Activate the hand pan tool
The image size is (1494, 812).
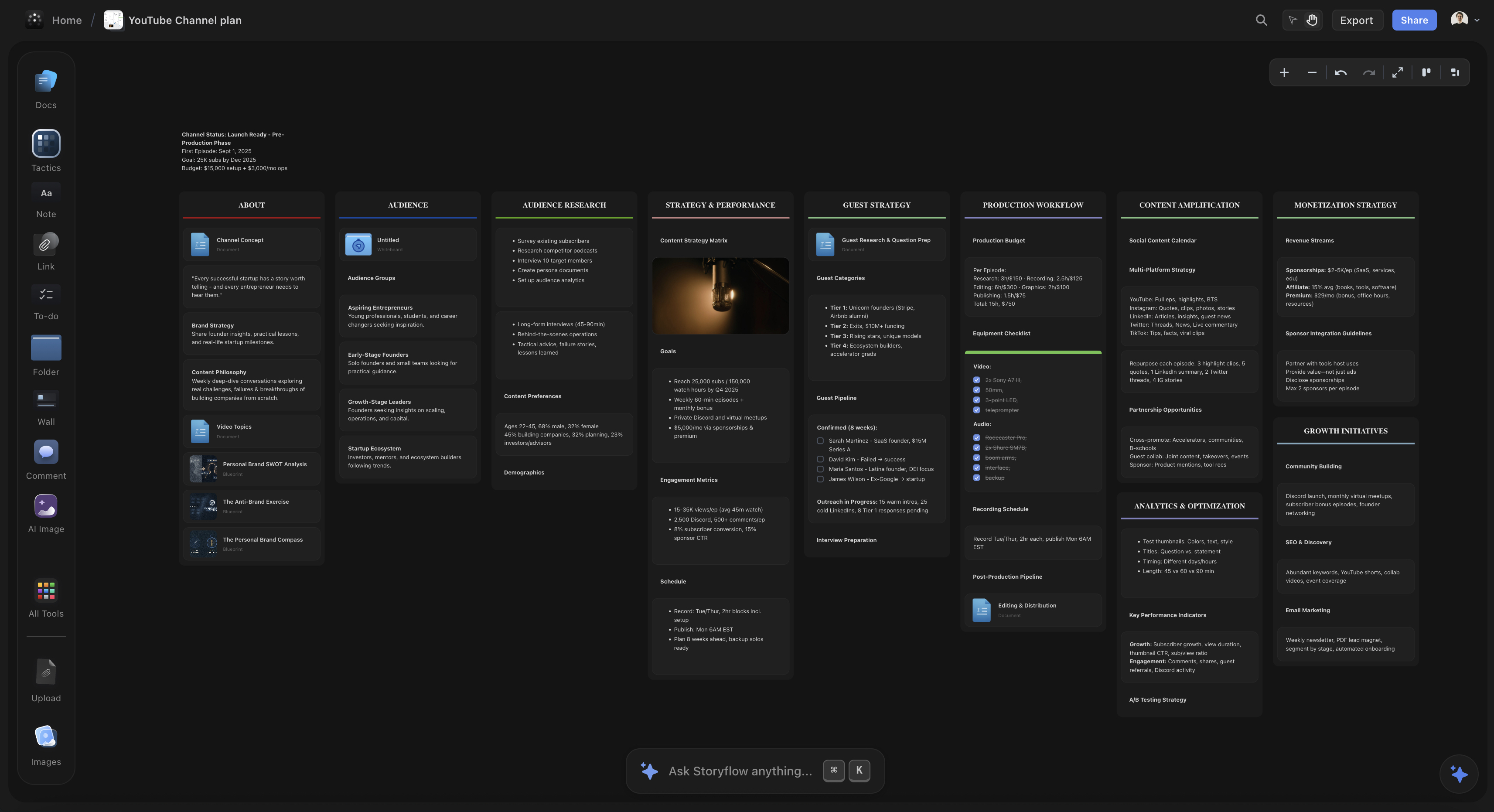pos(1311,20)
